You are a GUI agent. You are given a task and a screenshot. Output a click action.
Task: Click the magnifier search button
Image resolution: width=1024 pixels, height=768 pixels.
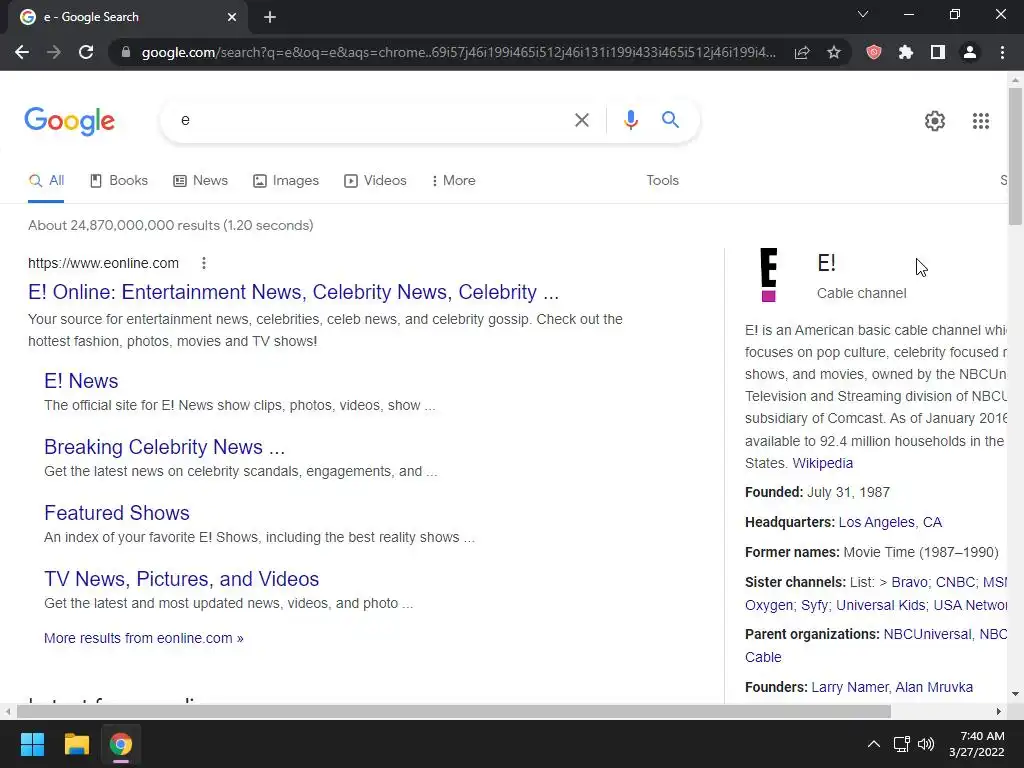coord(670,120)
